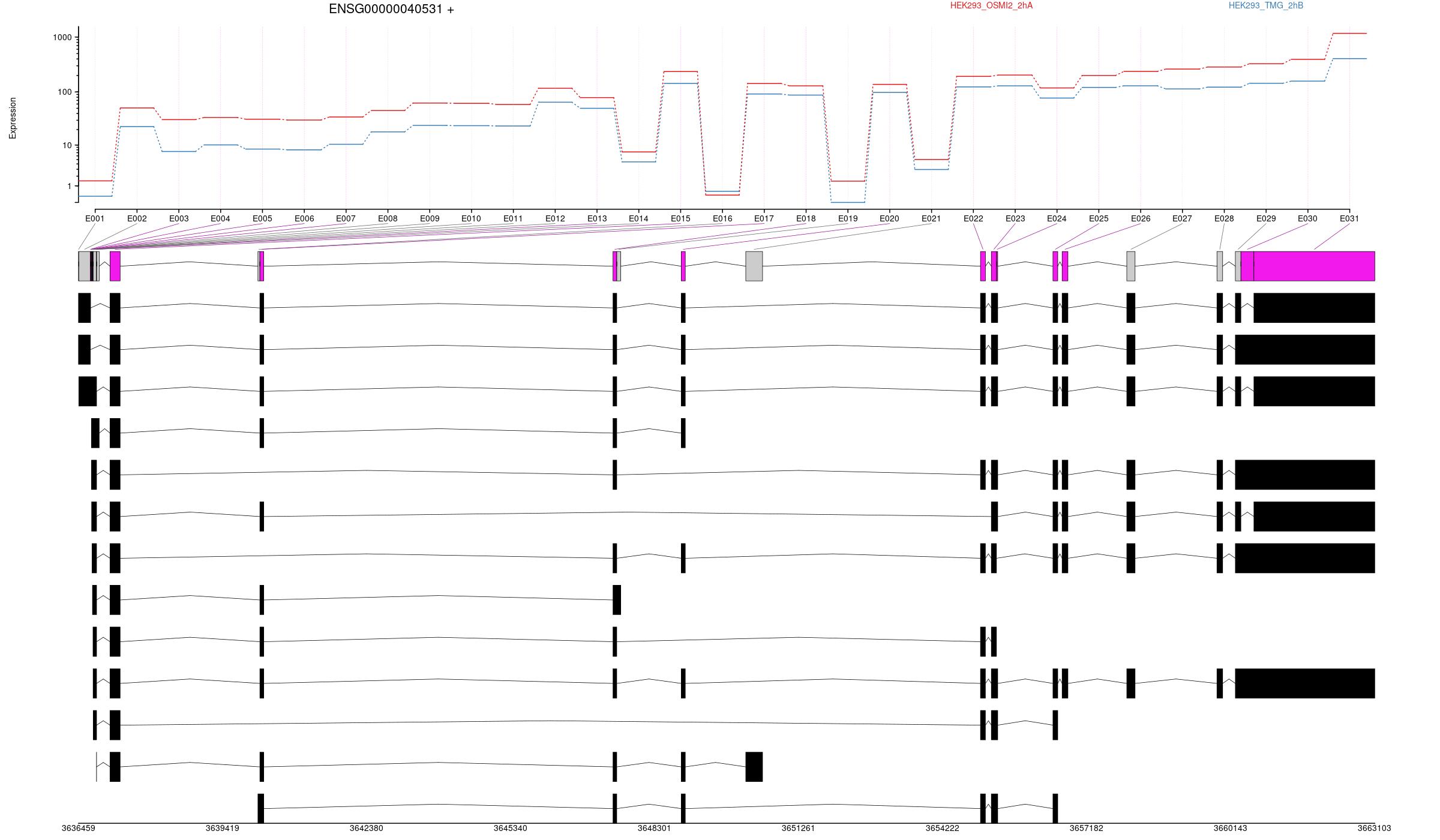Viewport: 1440px width, 840px height.
Task: Click the 100 y-axis tick label
Action: tap(65, 92)
